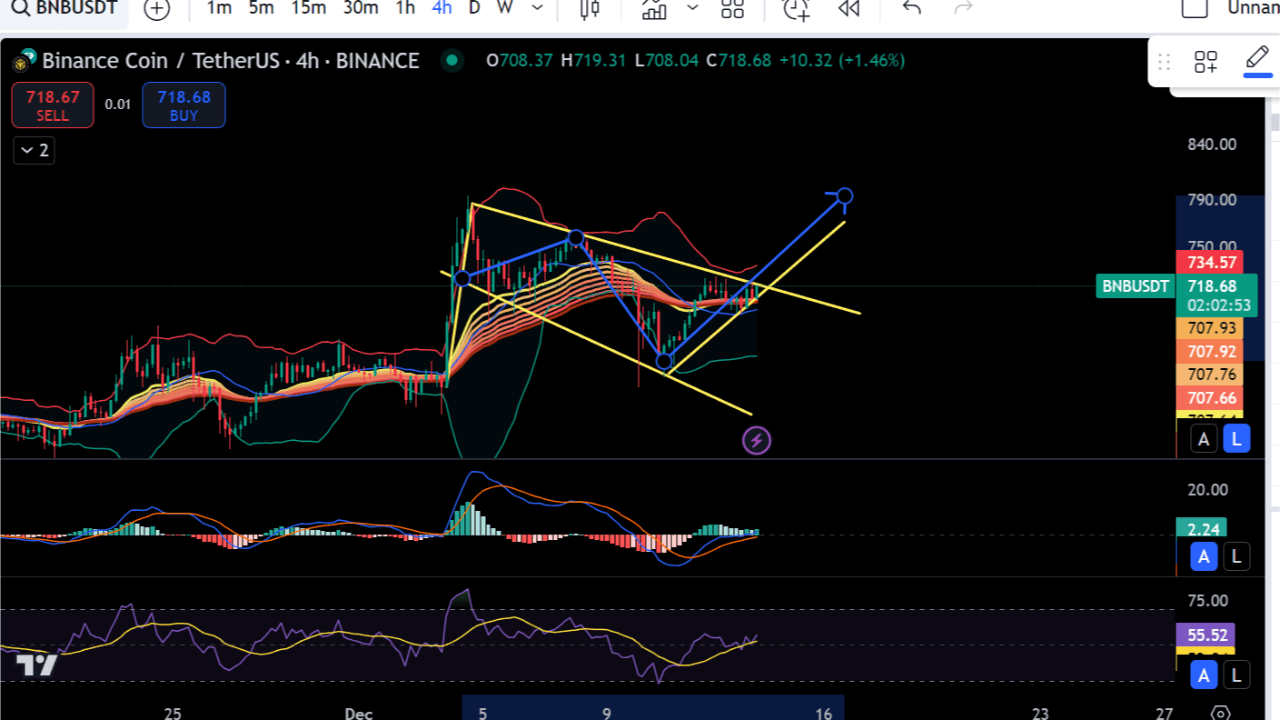
Task: Open the chart settings gear icon
Action: (1220, 713)
